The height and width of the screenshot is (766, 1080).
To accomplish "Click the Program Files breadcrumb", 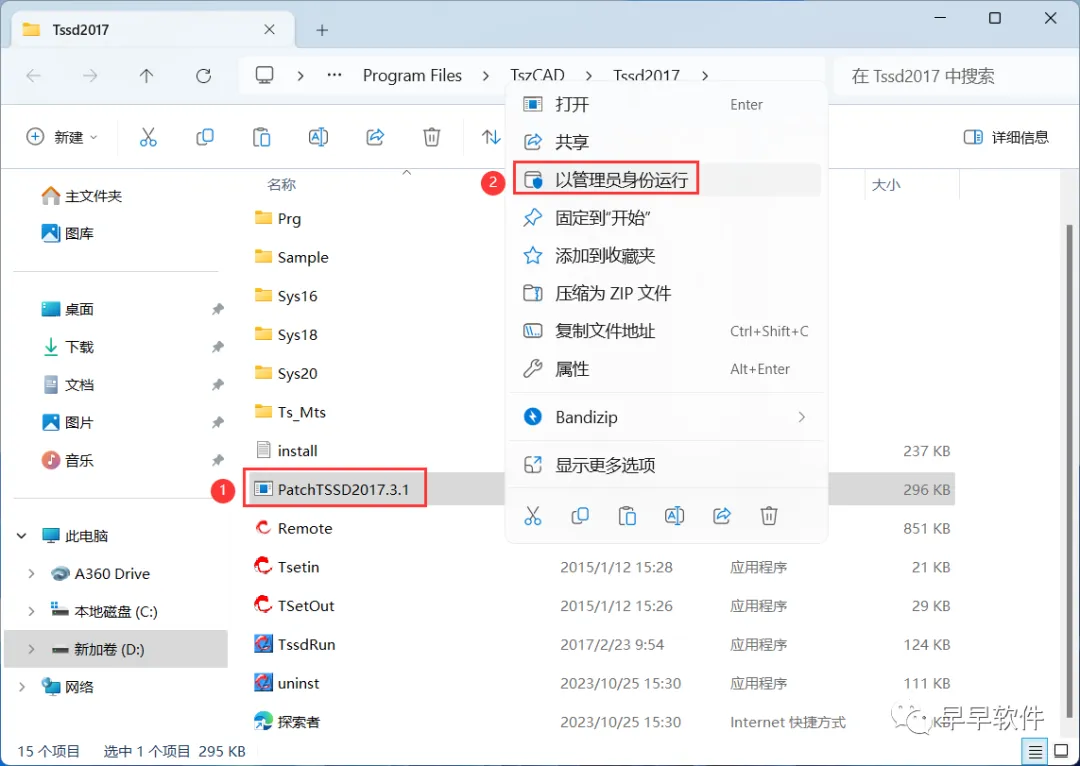I will tap(412, 76).
